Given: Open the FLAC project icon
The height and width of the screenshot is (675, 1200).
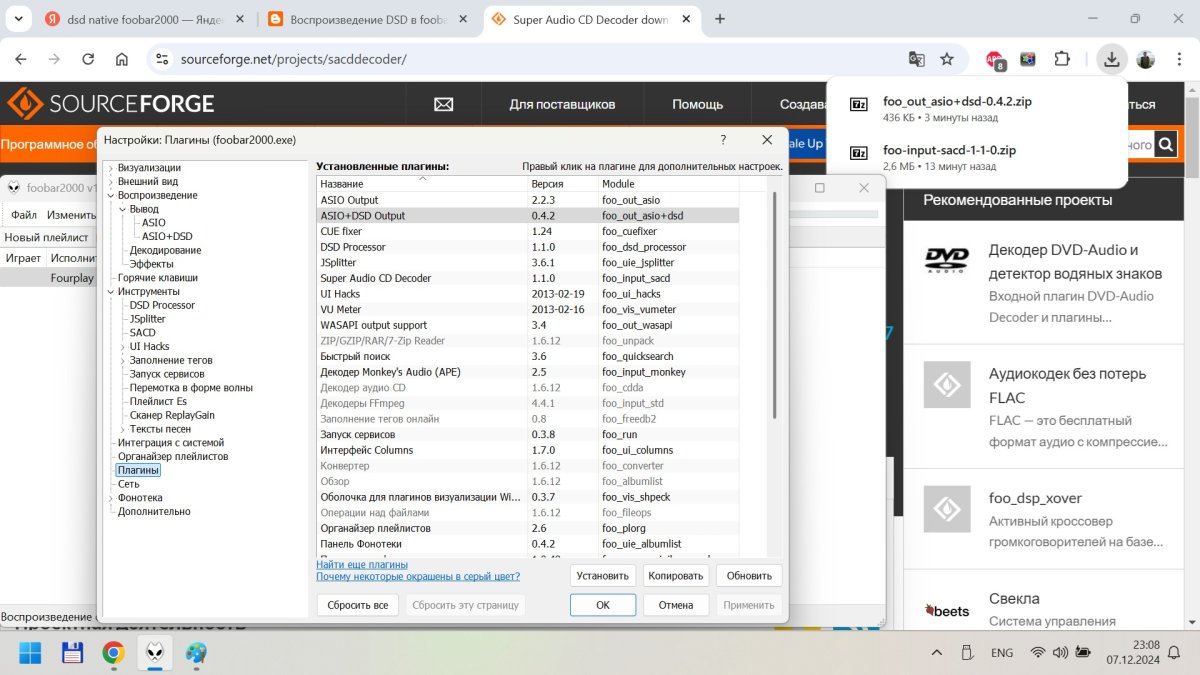Looking at the screenshot, I should pos(946,384).
